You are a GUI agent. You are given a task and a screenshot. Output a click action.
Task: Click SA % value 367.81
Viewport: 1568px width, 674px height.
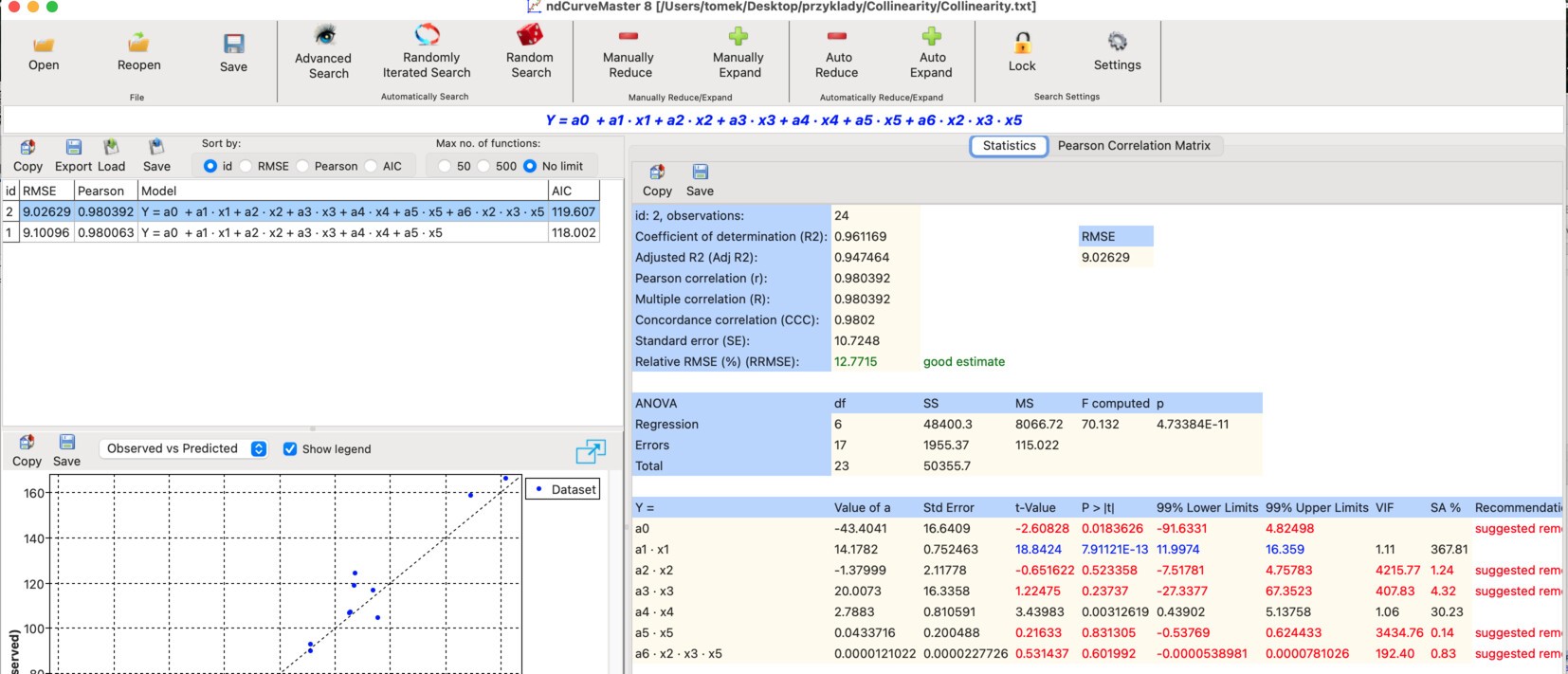click(x=1449, y=549)
